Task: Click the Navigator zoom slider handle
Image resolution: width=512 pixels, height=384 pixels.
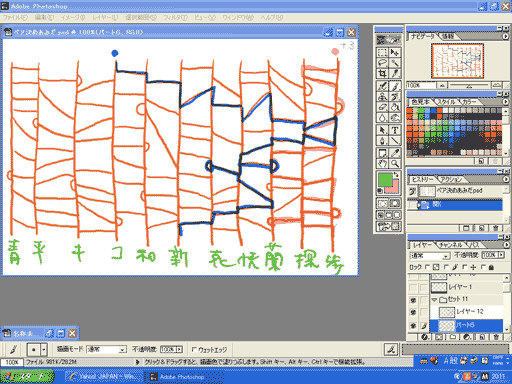Action: tap(469, 86)
